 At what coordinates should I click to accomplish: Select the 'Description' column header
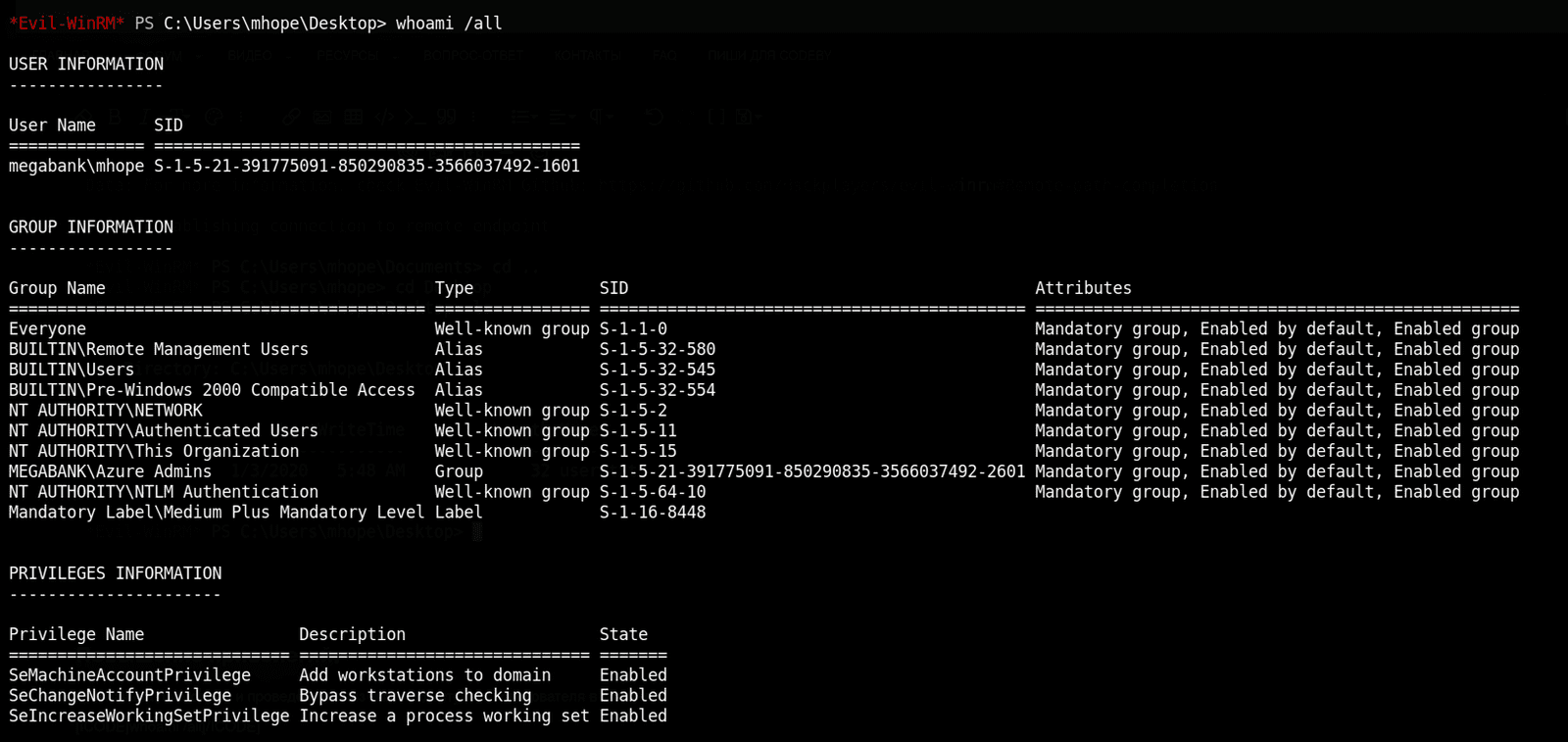tap(352, 635)
